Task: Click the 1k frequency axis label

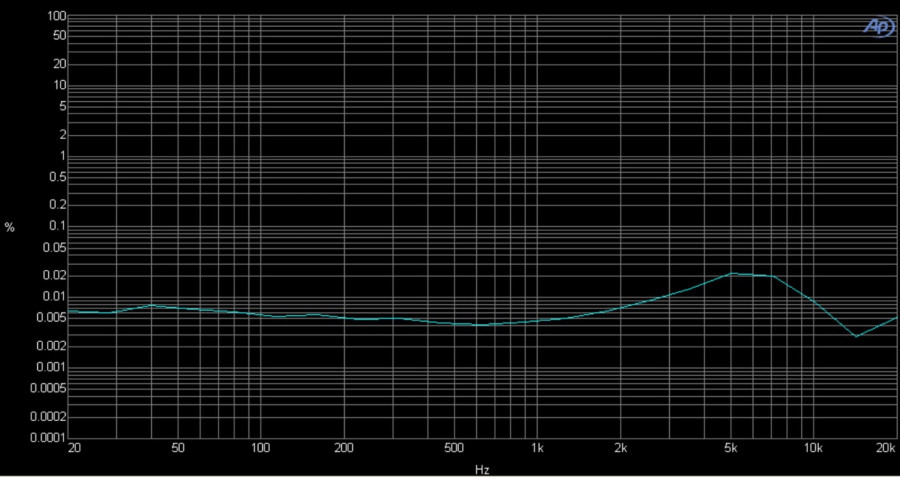Action: coord(538,451)
